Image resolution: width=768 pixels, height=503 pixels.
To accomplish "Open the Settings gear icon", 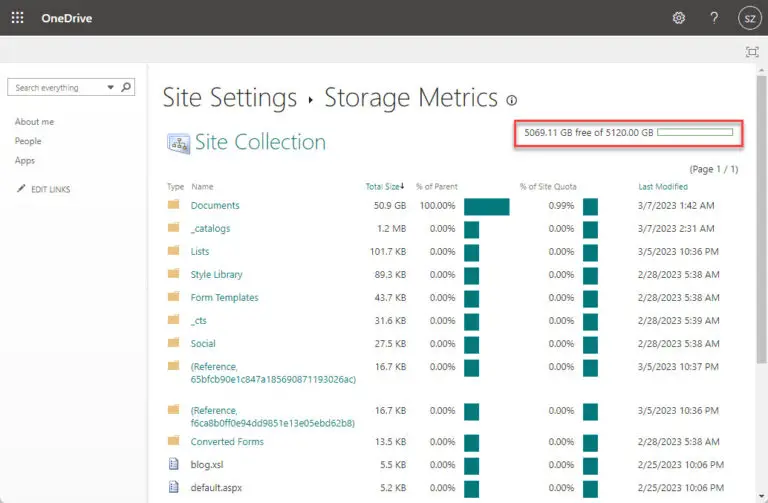I will pos(679,18).
